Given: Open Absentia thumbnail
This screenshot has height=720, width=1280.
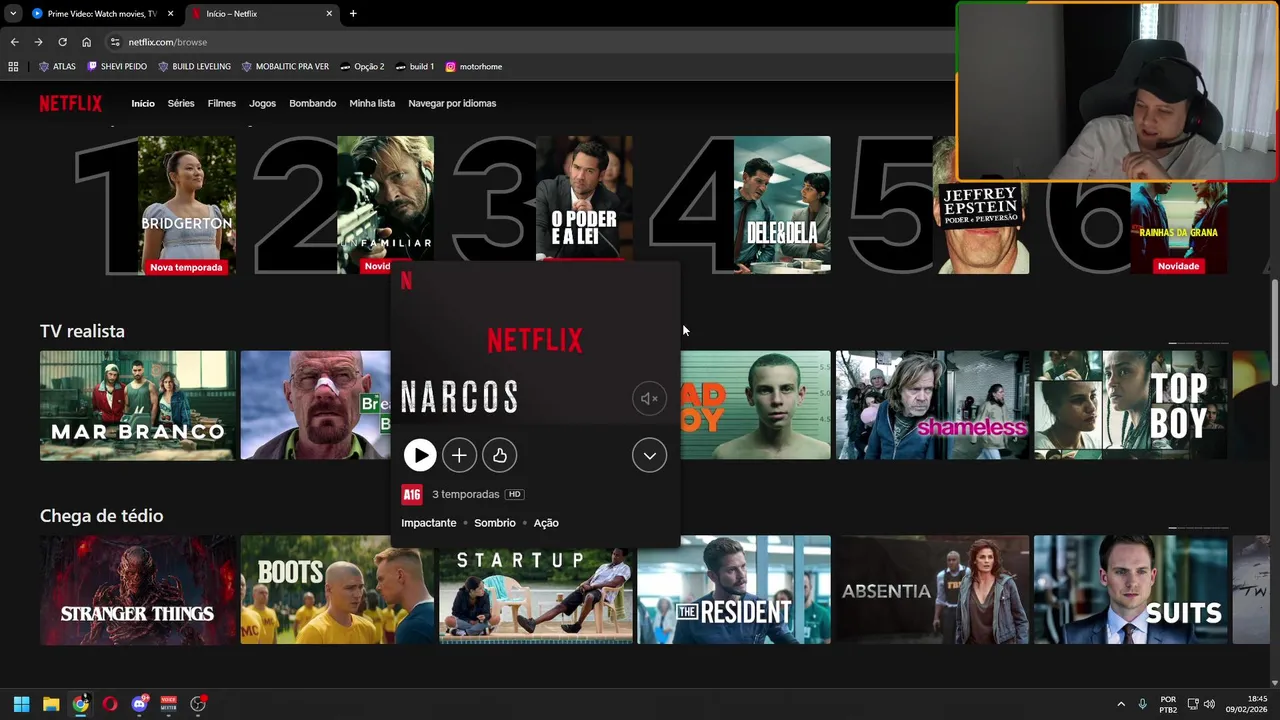Looking at the screenshot, I should (x=932, y=590).
